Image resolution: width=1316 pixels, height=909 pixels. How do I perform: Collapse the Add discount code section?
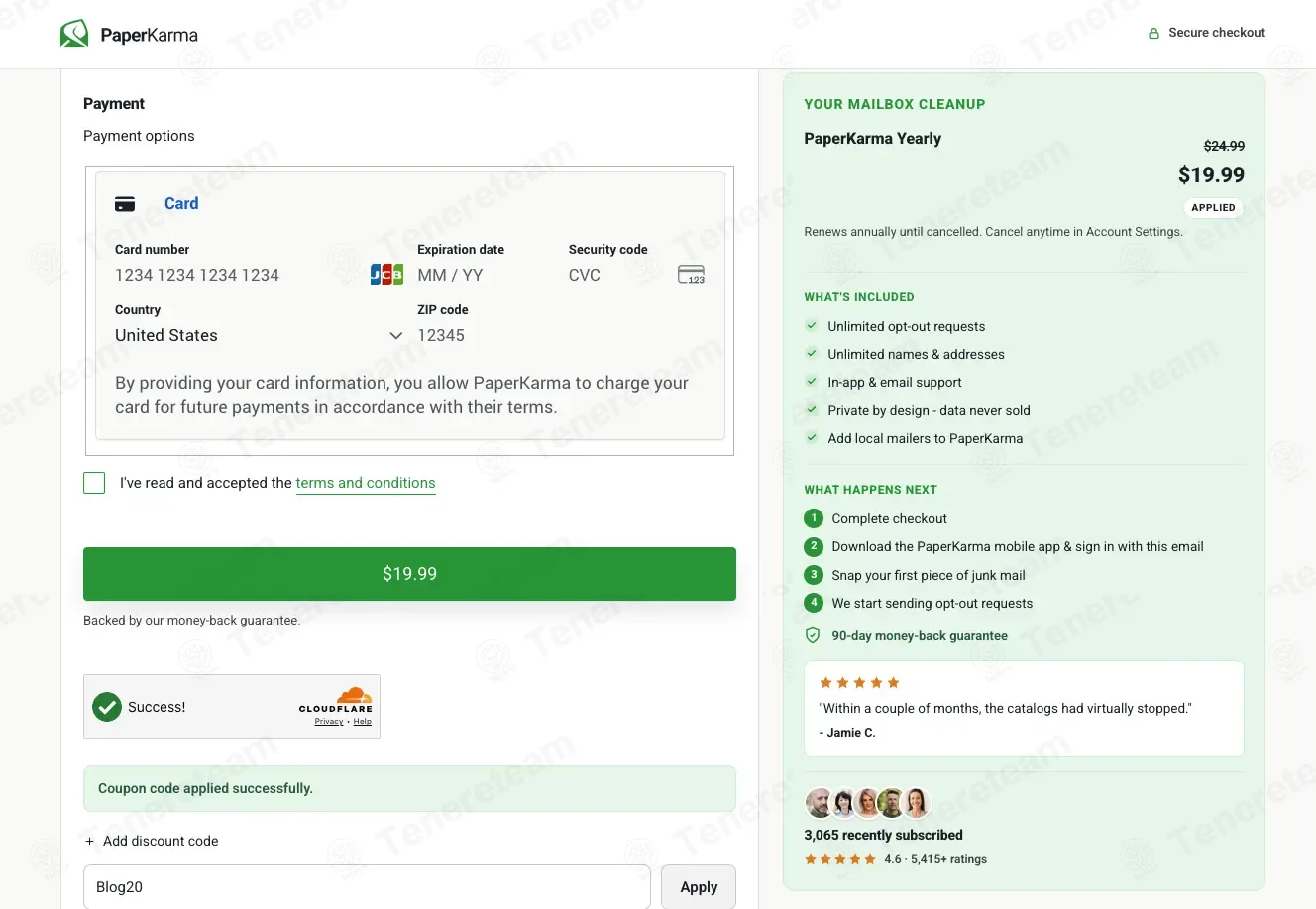coord(152,841)
